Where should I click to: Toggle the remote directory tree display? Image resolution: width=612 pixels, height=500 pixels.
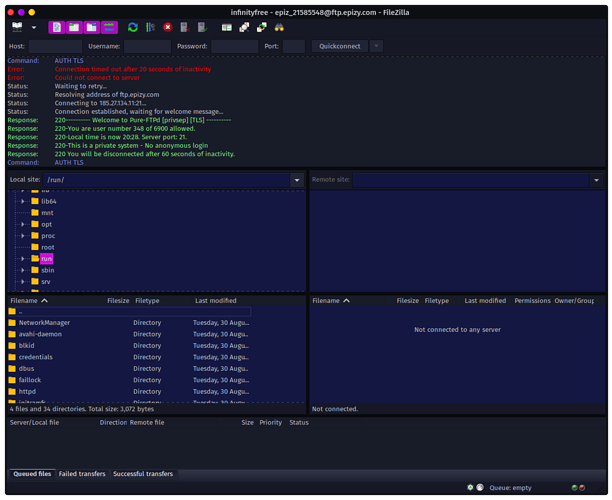tap(92, 27)
